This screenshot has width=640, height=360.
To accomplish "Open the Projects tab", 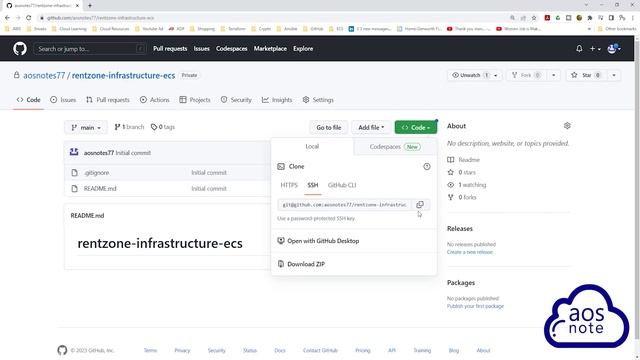I will 195,100.
